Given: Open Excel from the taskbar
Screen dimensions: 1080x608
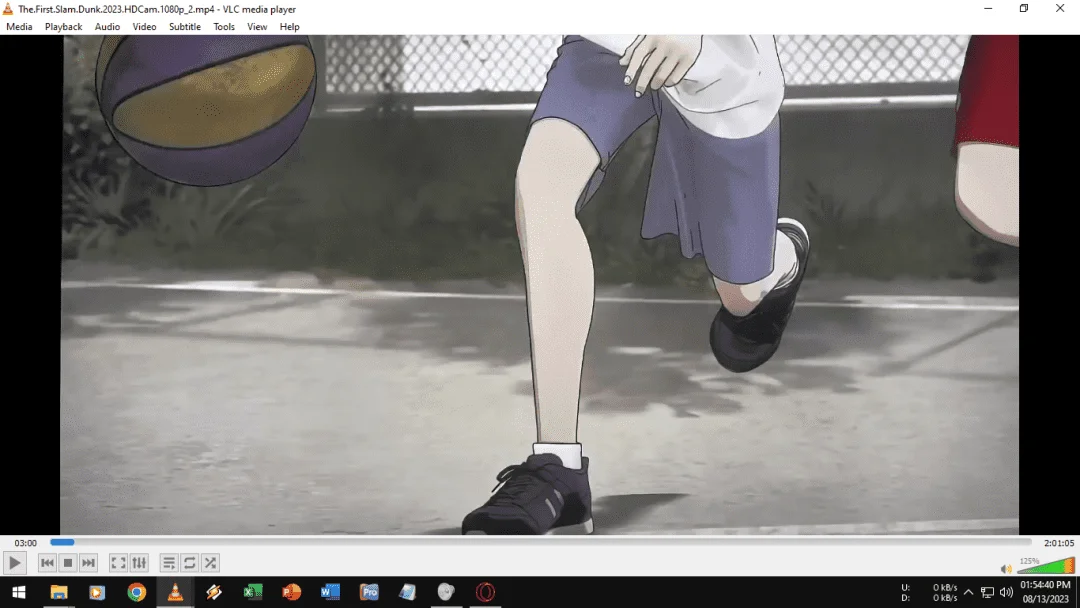Looking at the screenshot, I should point(253,592).
